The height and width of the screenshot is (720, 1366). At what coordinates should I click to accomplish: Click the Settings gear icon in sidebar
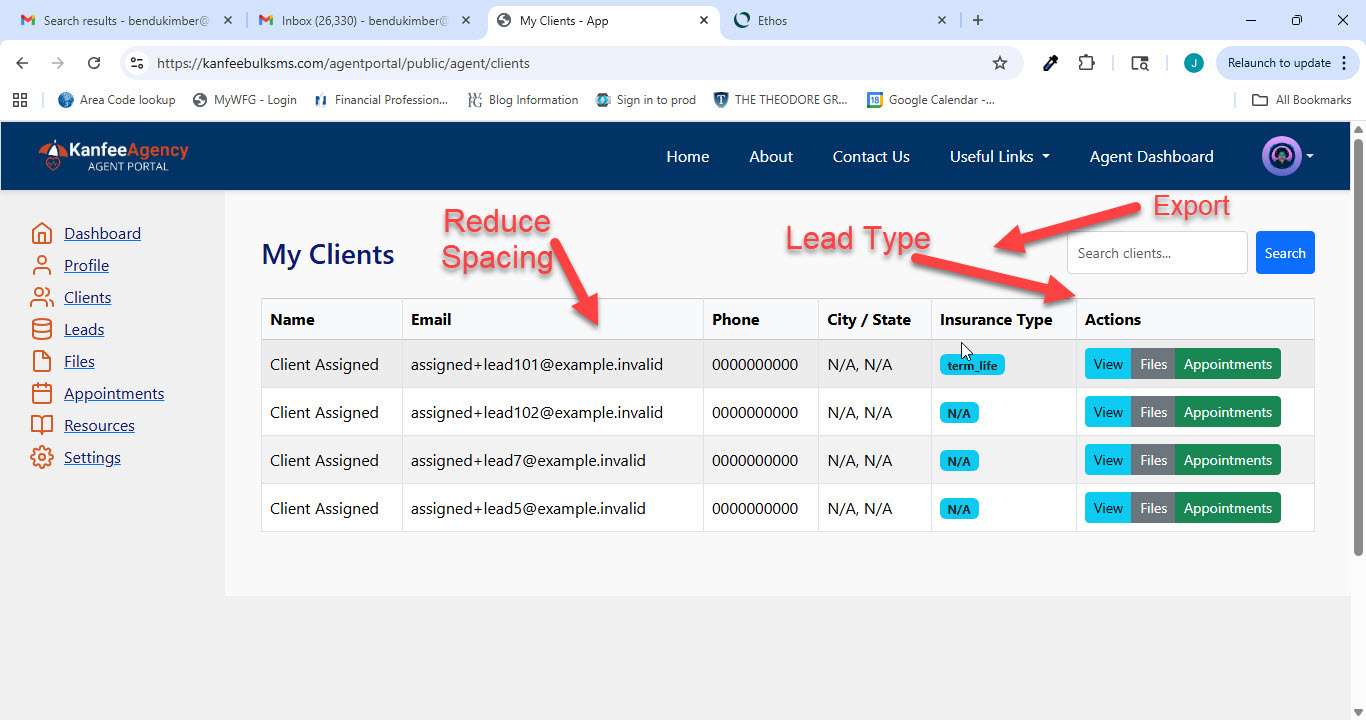pos(41,457)
